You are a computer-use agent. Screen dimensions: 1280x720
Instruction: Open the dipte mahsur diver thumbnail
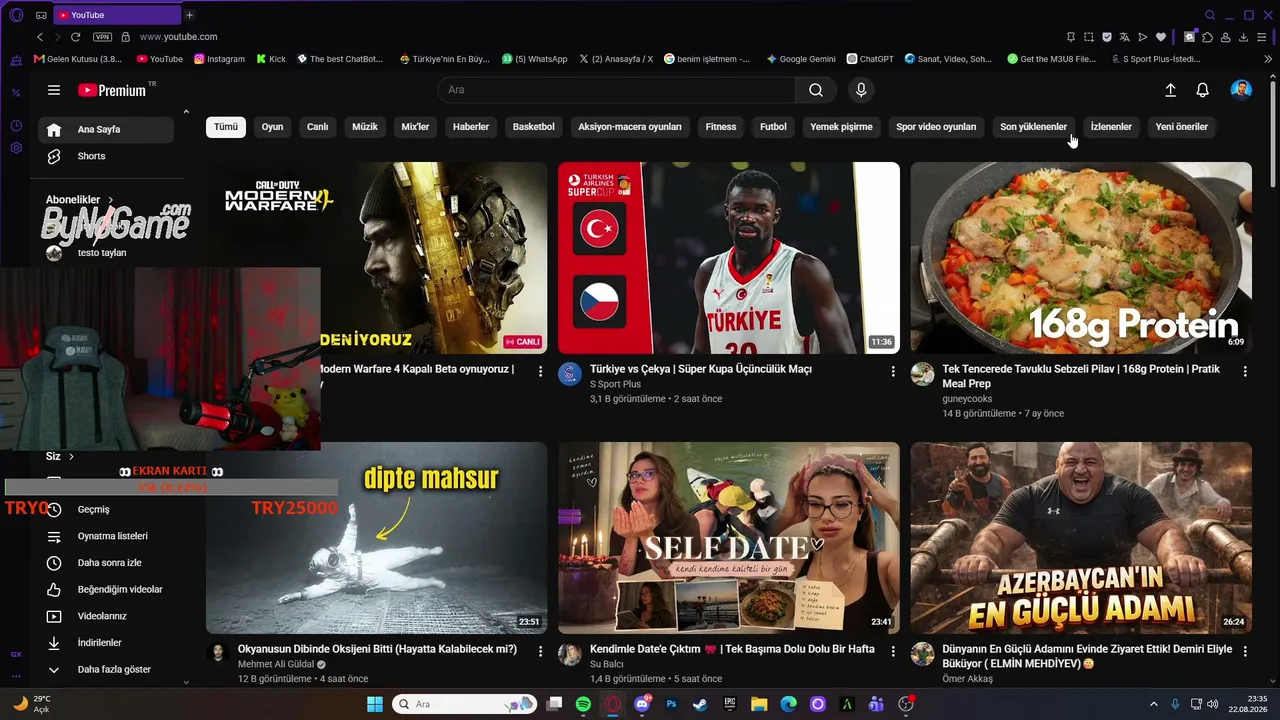377,538
